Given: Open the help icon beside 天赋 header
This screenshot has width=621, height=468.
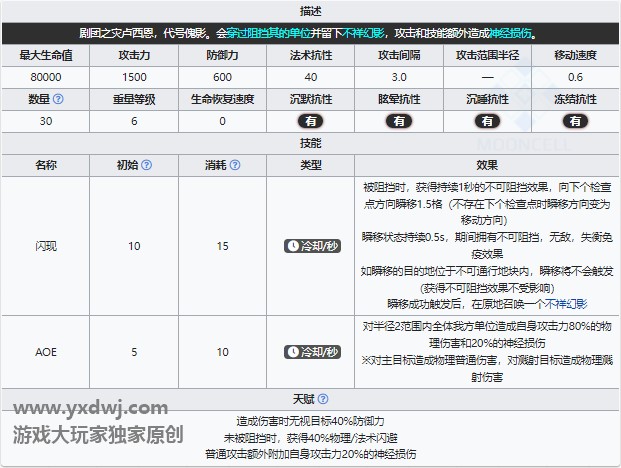Looking at the screenshot, I should point(323,400).
